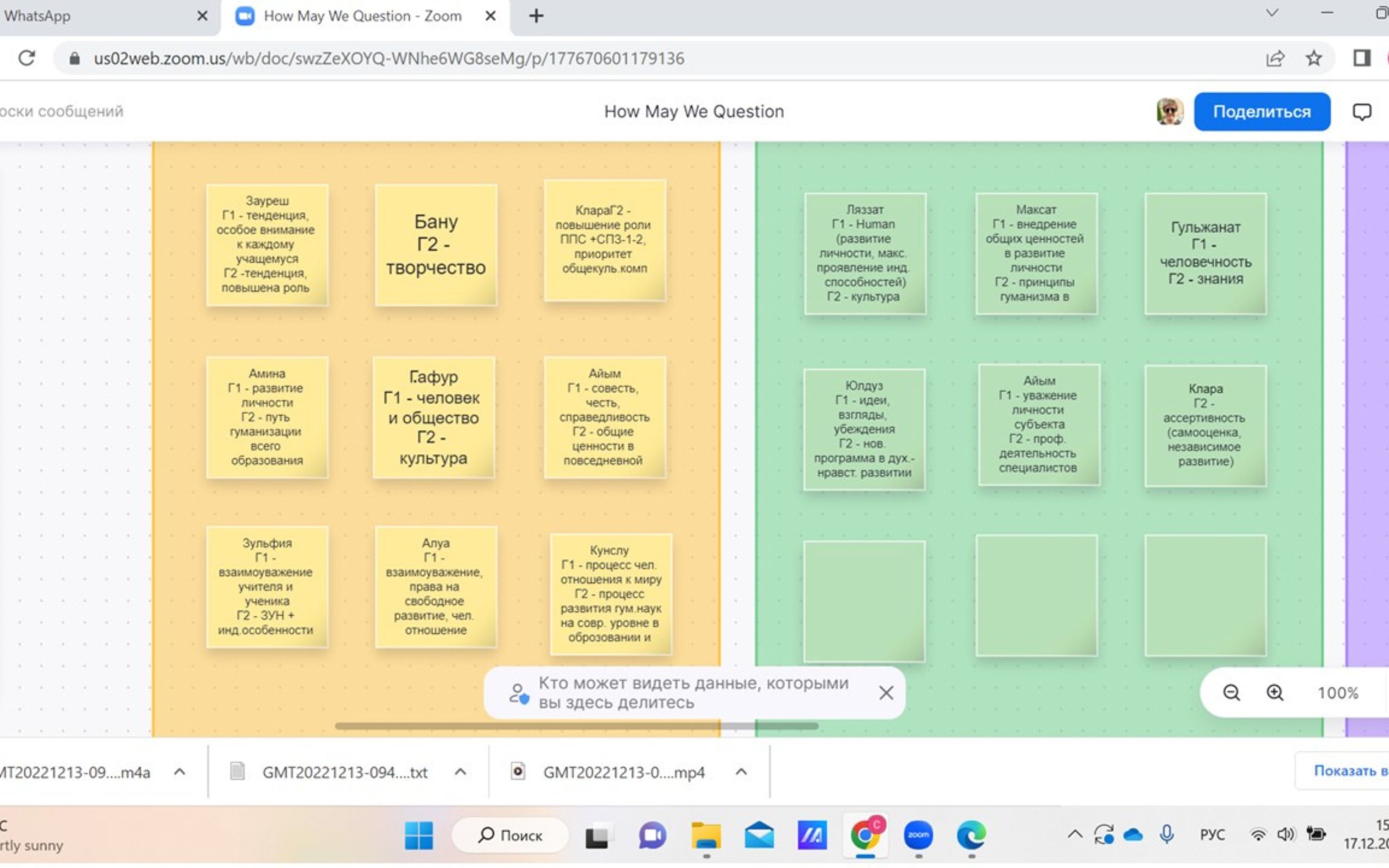This screenshot has width=1389, height=868.
Task: Expand options for the mp4 download
Action: (x=741, y=772)
